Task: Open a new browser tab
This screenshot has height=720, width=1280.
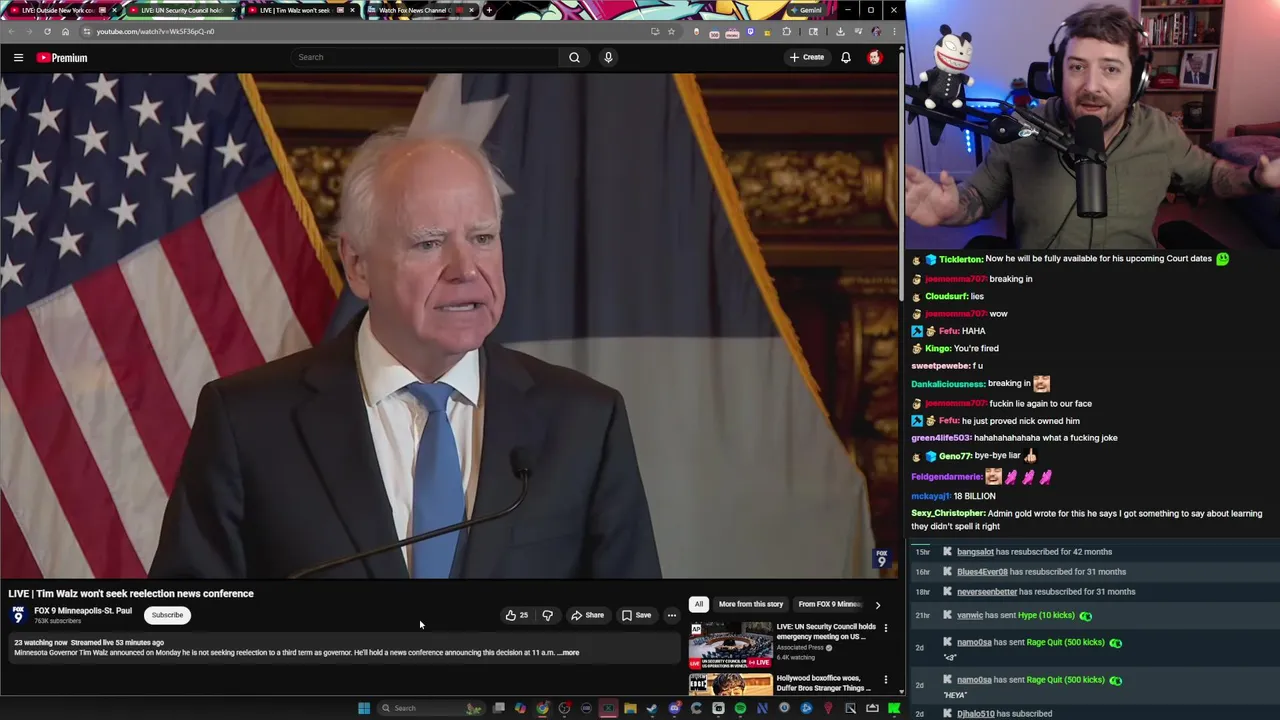Action: pyautogui.click(x=489, y=10)
